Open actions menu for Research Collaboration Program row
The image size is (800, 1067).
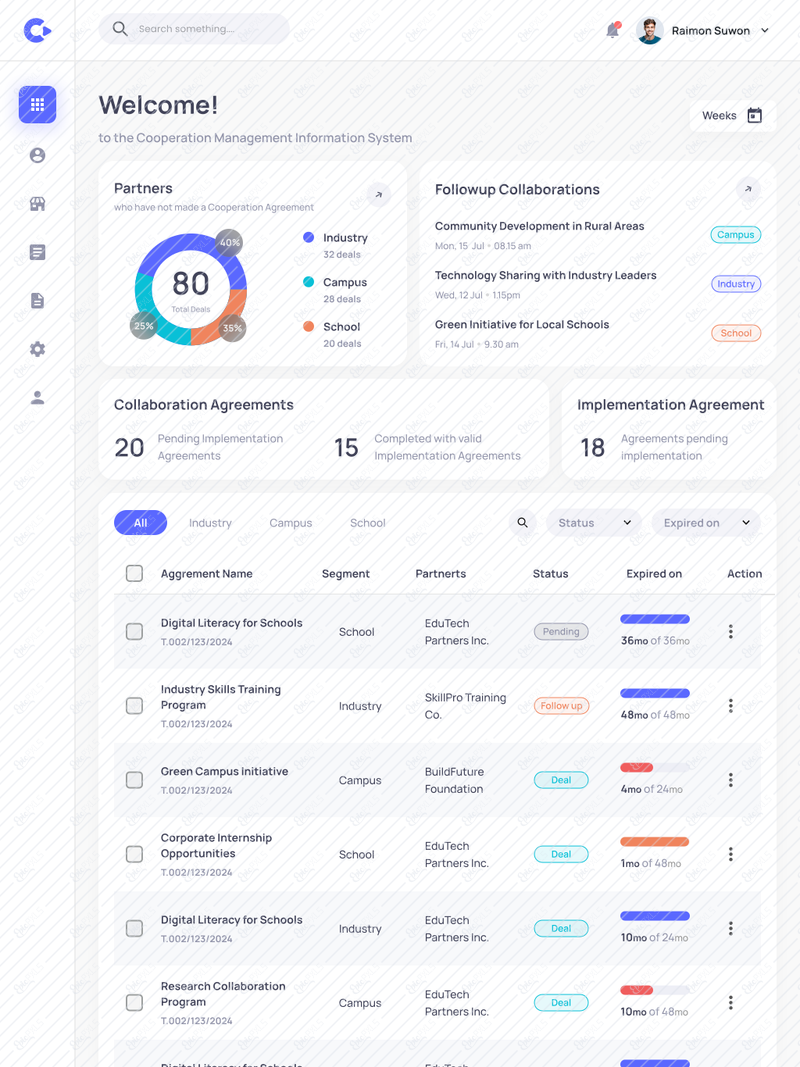(x=731, y=1002)
